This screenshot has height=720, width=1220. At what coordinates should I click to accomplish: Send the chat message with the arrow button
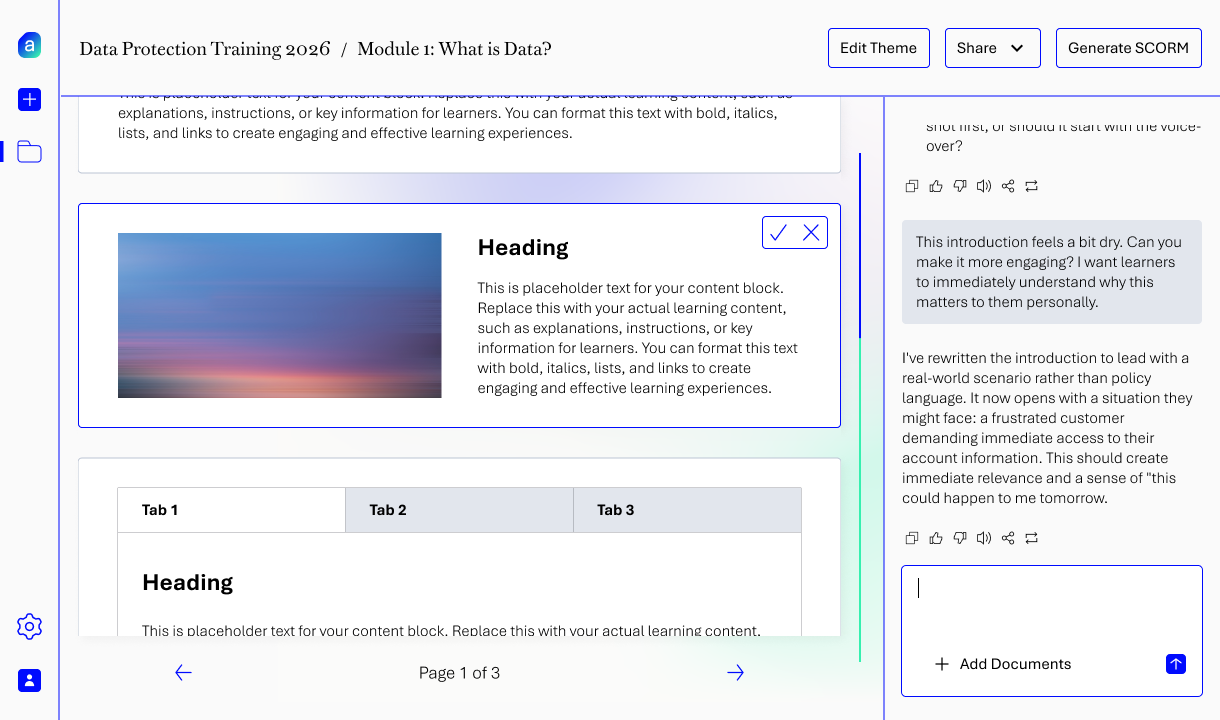click(x=1176, y=664)
